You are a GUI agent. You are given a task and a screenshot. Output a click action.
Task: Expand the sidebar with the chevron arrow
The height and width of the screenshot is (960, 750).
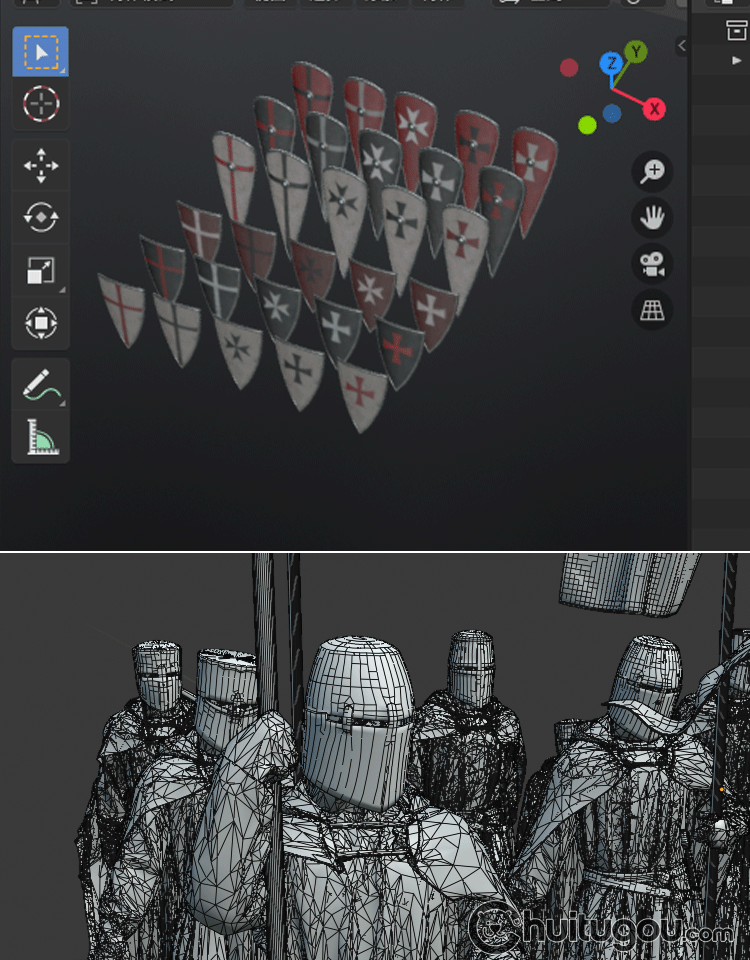[x=681, y=45]
